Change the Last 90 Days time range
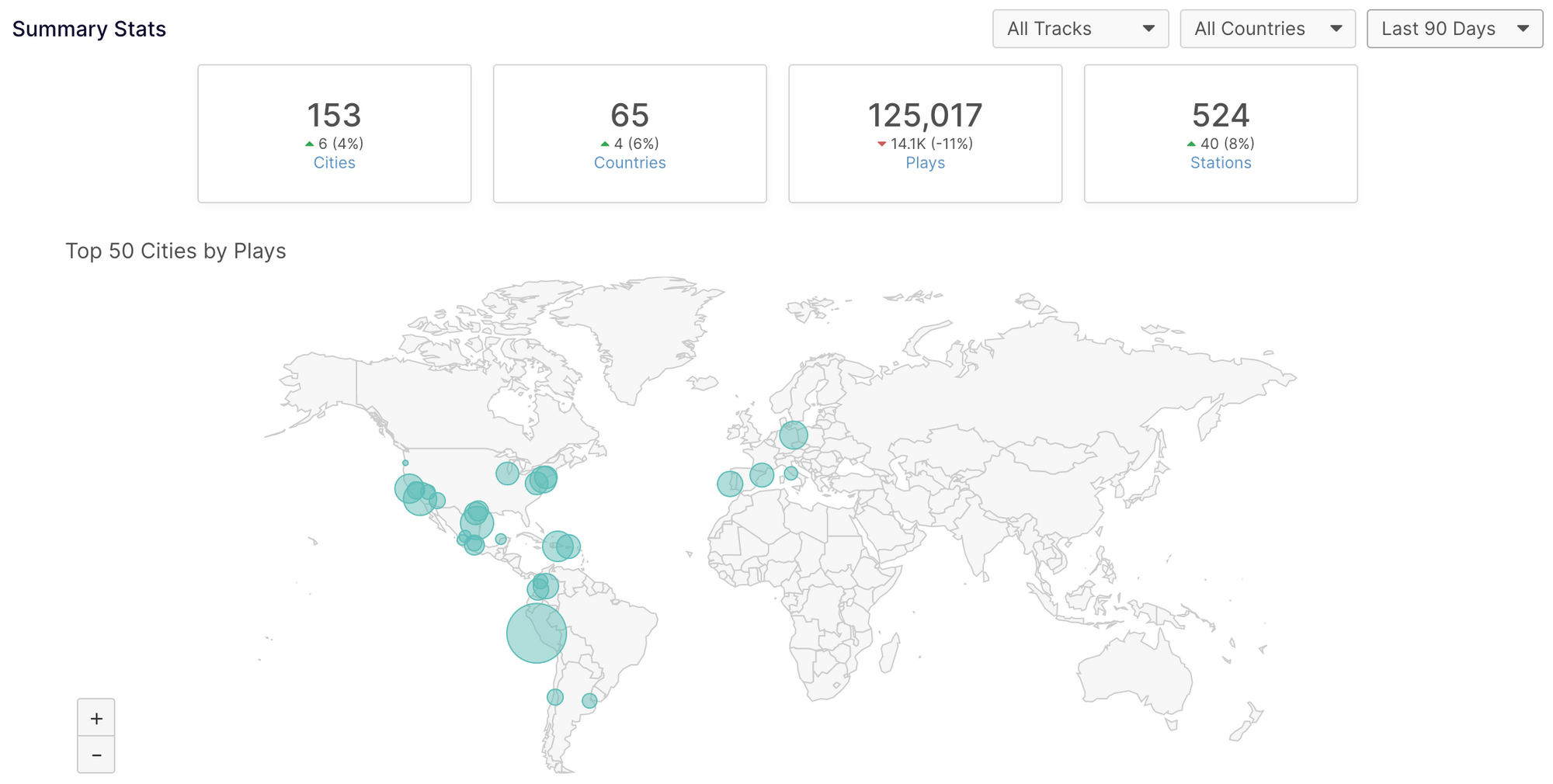 [x=1454, y=29]
